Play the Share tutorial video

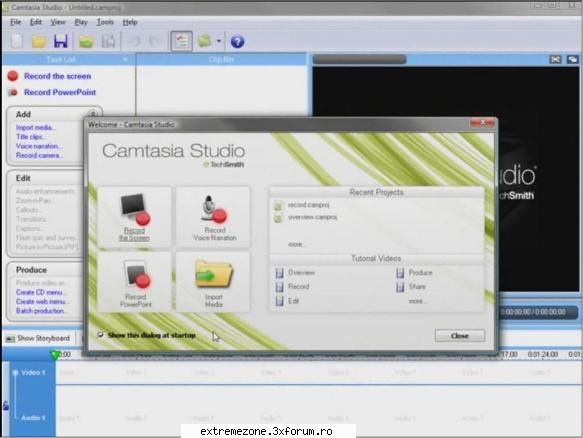tap(411, 287)
